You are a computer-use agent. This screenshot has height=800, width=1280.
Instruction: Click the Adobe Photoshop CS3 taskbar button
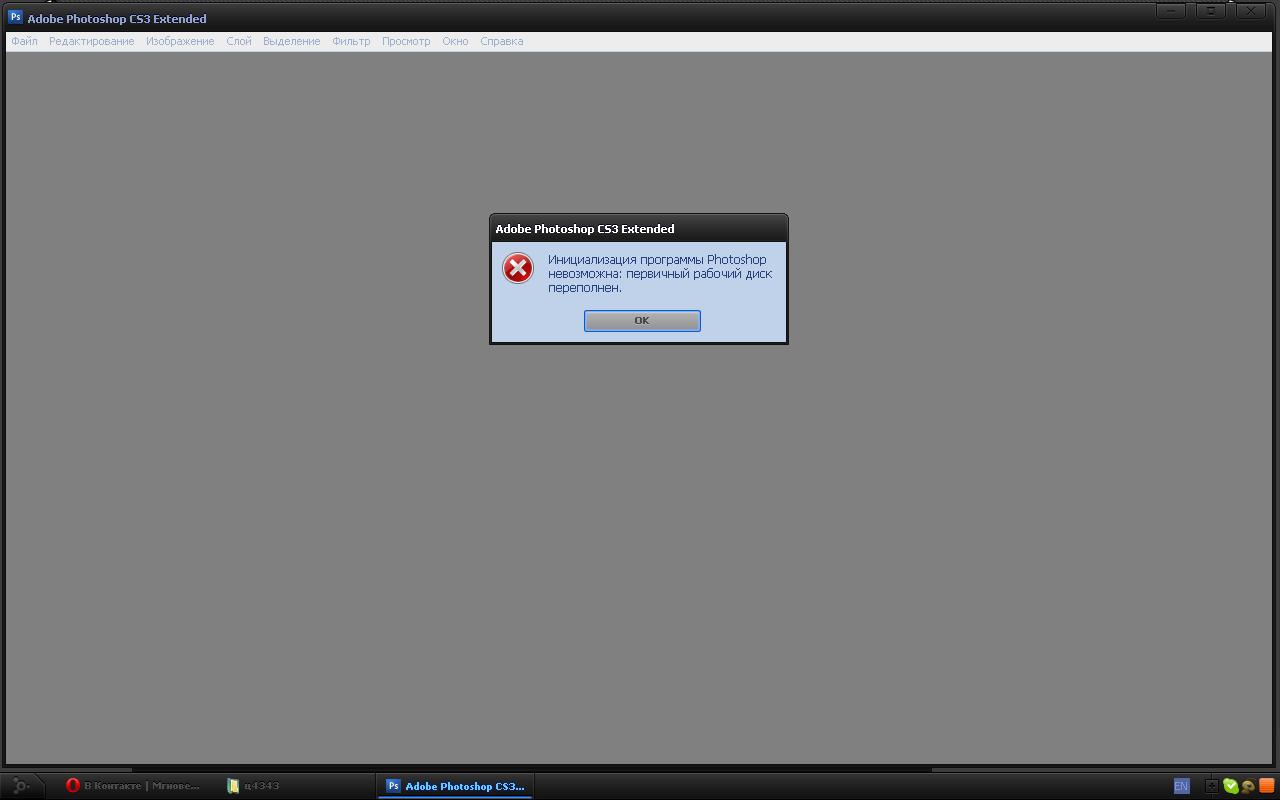point(455,786)
